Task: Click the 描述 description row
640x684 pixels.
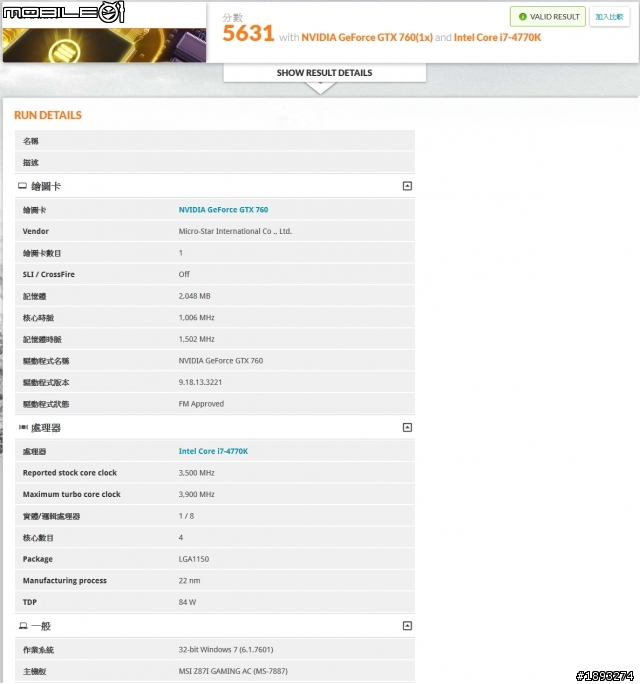Action: click(215, 163)
